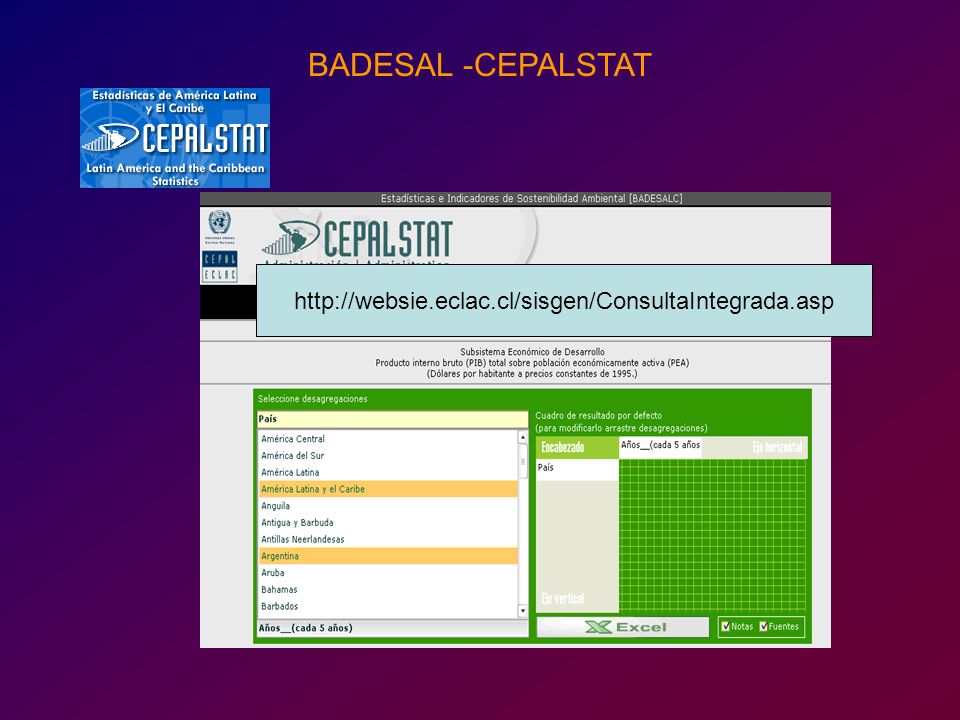The width and height of the screenshot is (960, 720).
Task: Click the CEPAL ECLAC logo icon
Action: pyautogui.click(x=219, y=266)
